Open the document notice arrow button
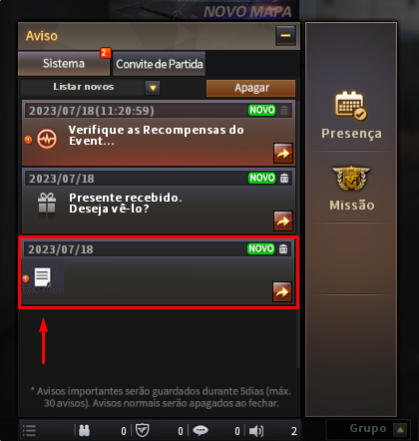The height and width of the screenshot is (441, 419). coord(282,292)
